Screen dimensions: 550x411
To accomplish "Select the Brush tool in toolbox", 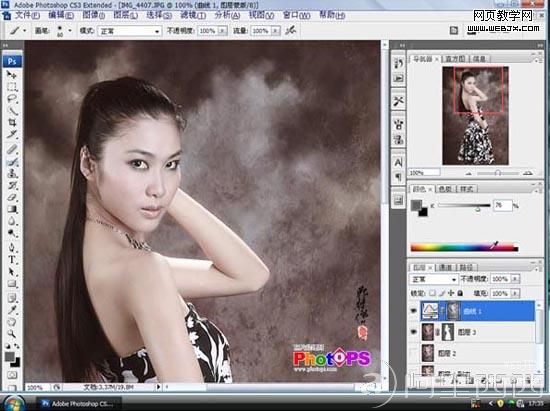I will pyautogui.click(x=12, y=162).
